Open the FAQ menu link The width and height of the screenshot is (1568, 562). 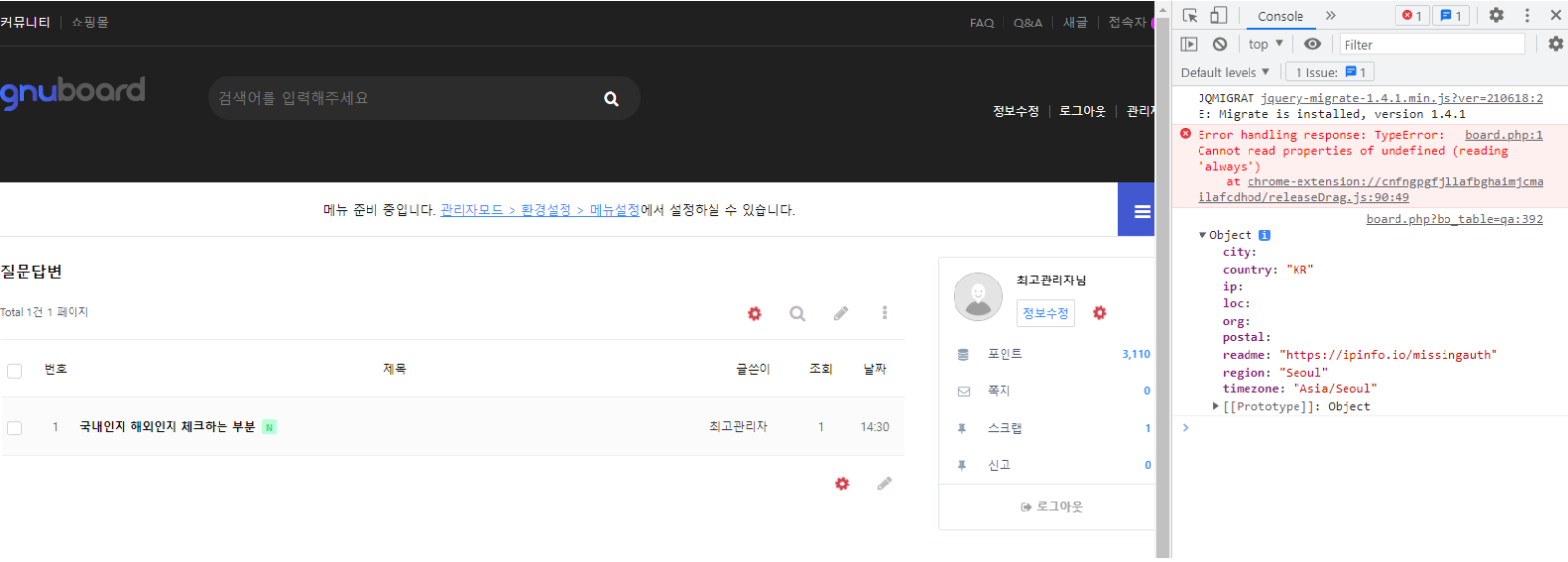[981, 23]
